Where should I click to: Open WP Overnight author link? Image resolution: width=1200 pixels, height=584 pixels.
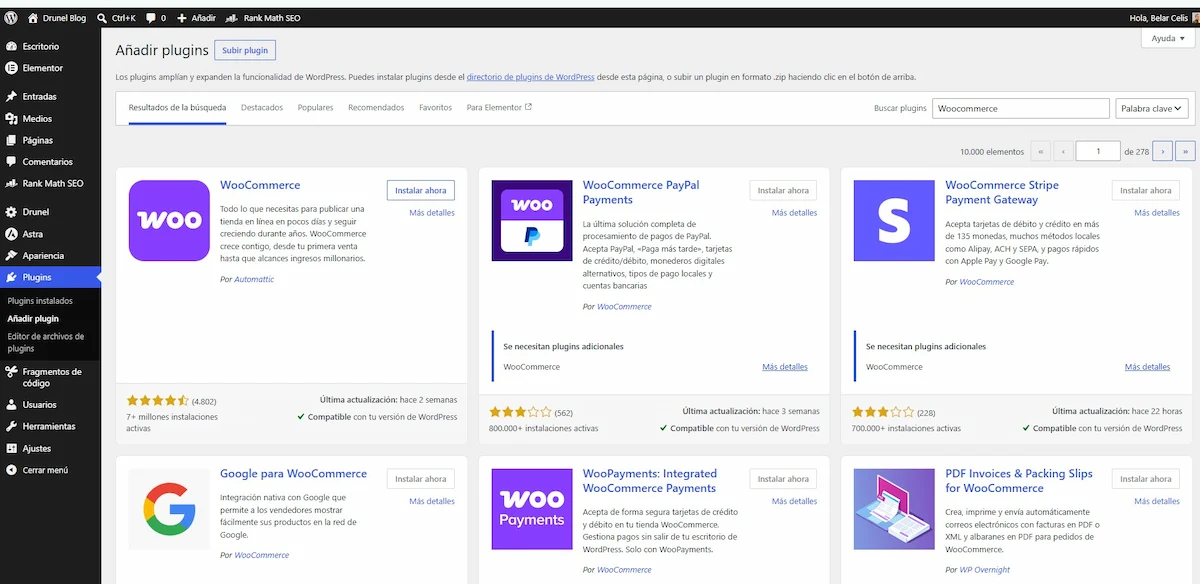[985, 570]
